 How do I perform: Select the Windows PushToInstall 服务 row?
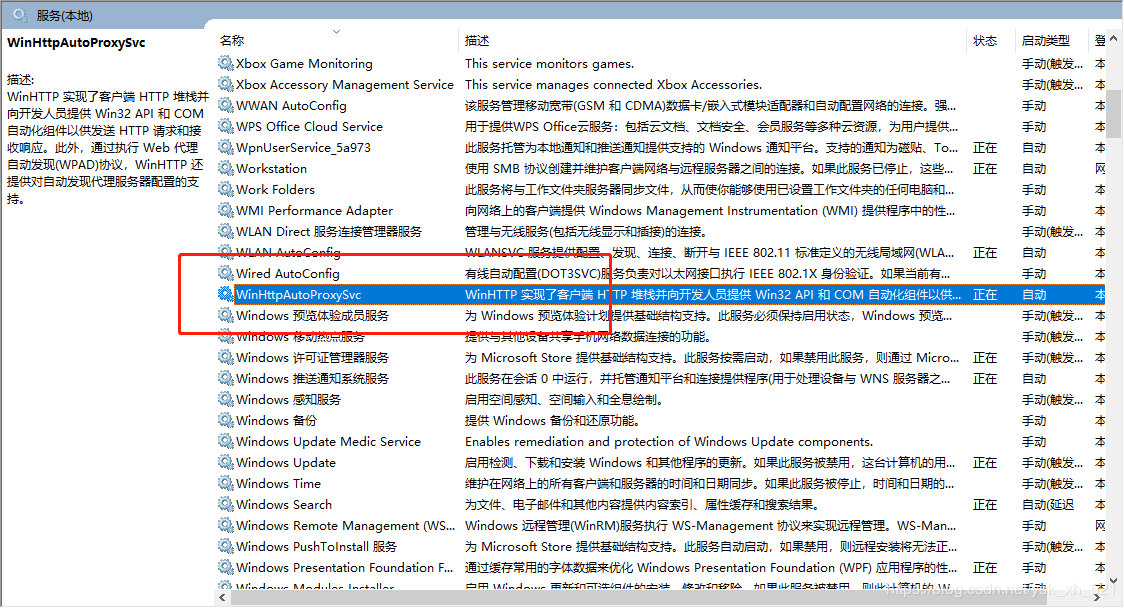316,547
